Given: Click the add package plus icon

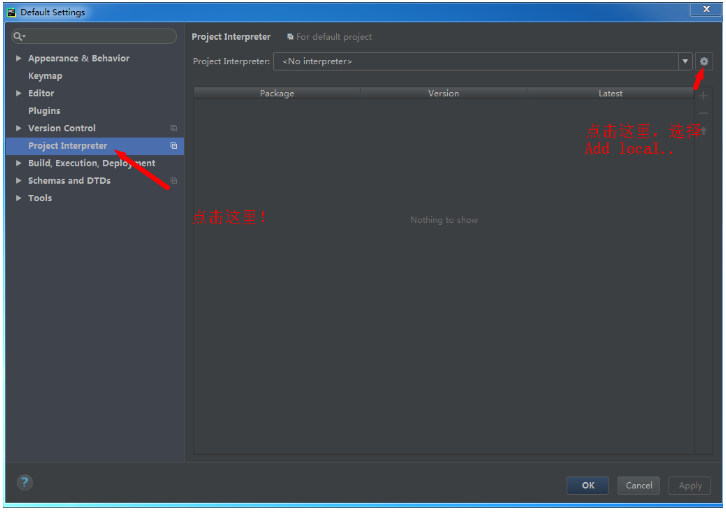Looking at the screenshot, I should coord(703,96).
